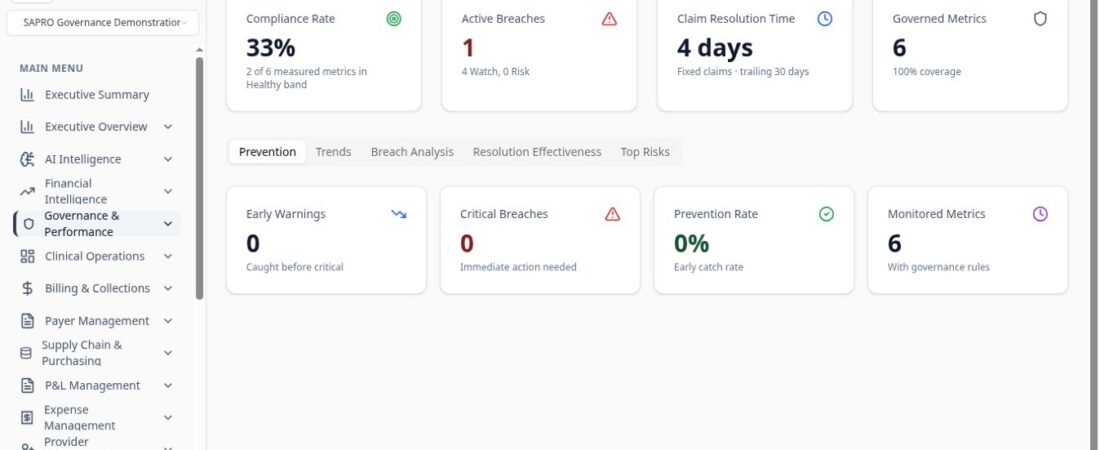
Task: Click the Active Breaches warning triangle icon
Action: [x=609, y=19]
